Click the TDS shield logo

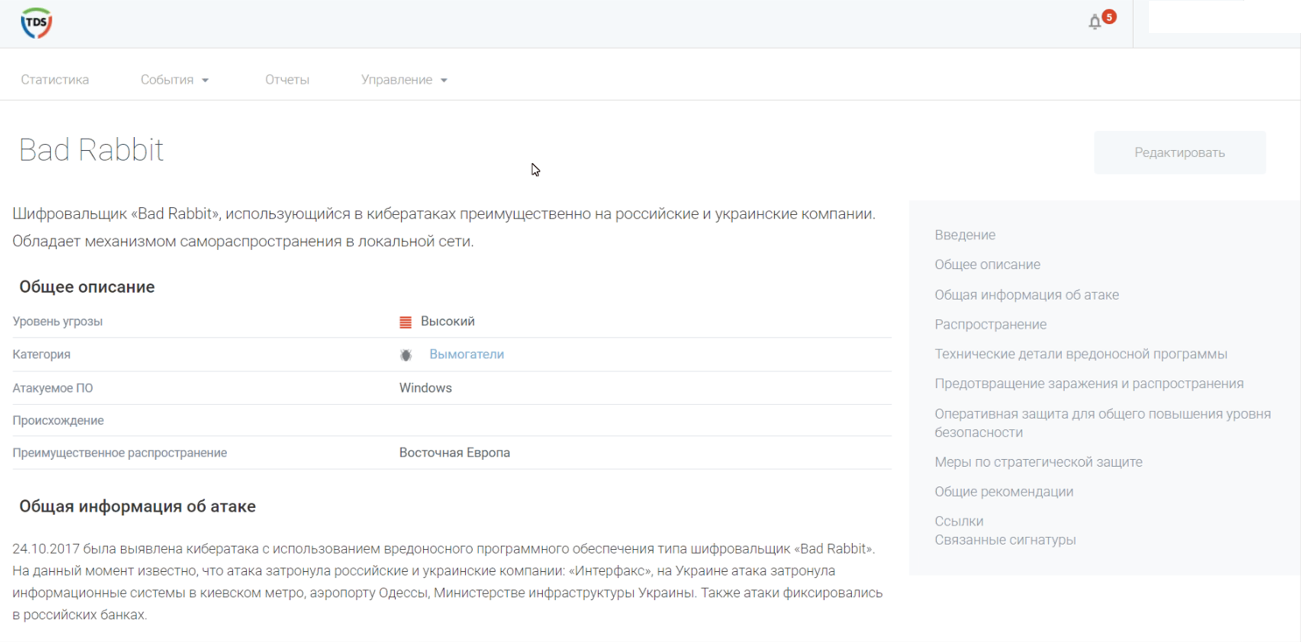[x=36, y=23]
